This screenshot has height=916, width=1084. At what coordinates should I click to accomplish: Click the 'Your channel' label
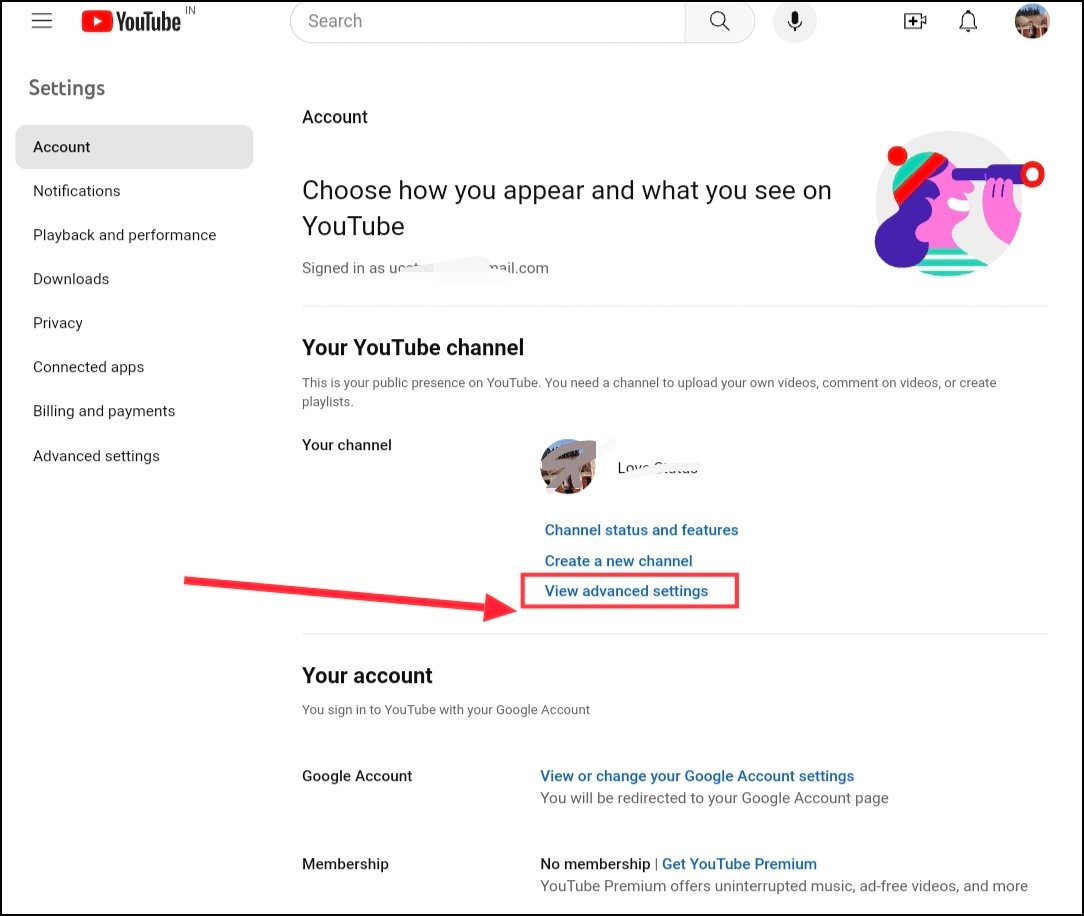[x=346, y=445]
